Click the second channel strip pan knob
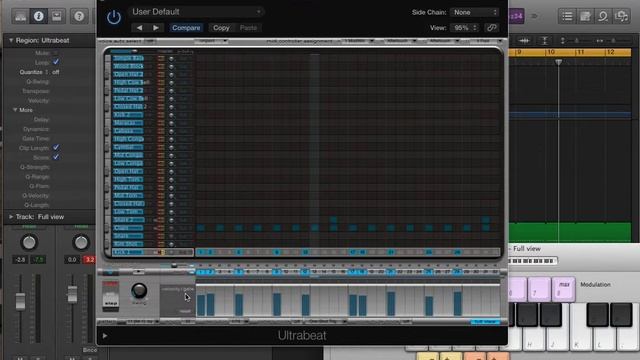Viewport: 640px width, 360px height. (x=81, y=242)
